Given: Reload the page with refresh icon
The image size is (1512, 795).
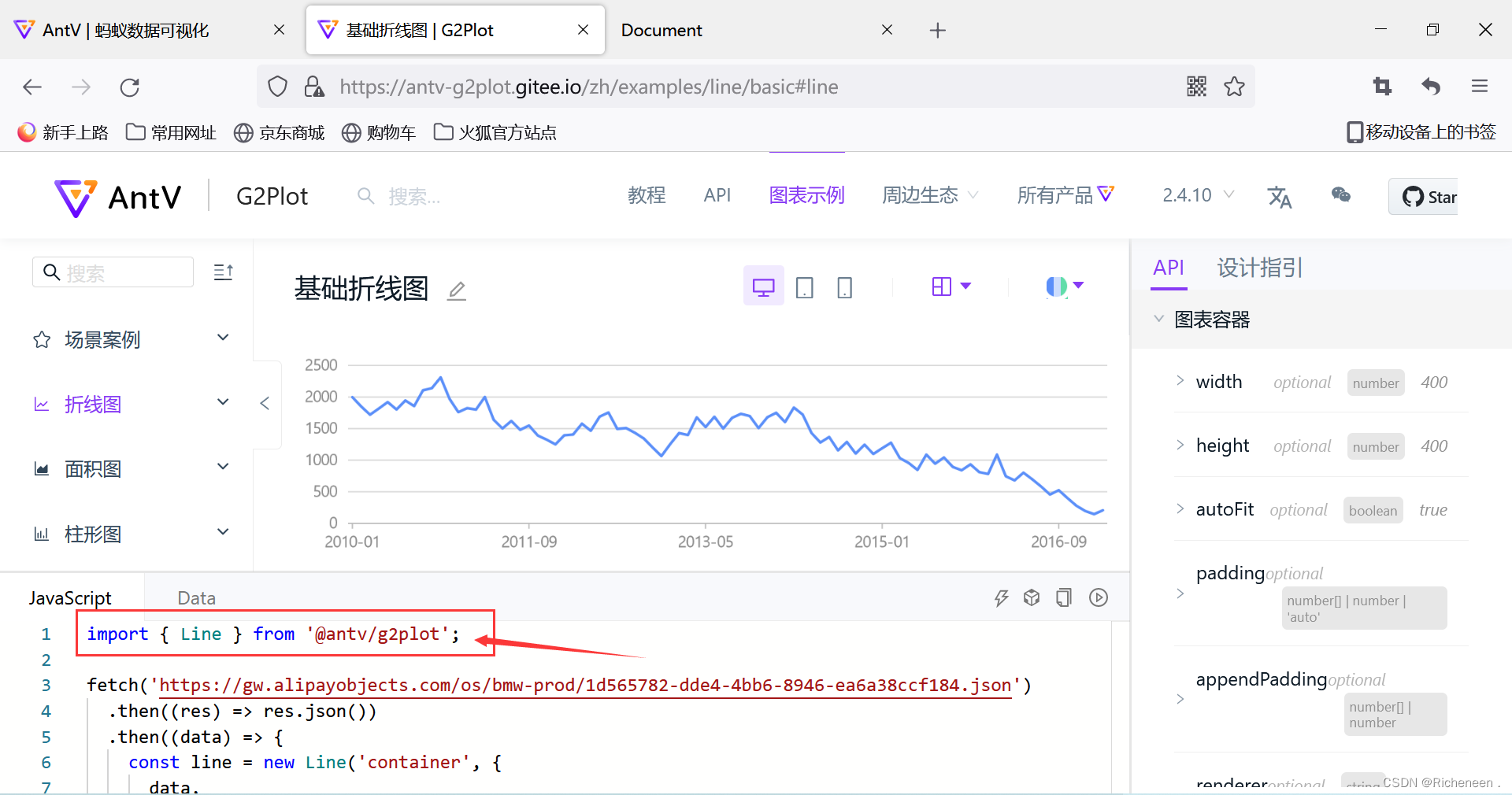Looking at the screenshot, I should point(130,87).
